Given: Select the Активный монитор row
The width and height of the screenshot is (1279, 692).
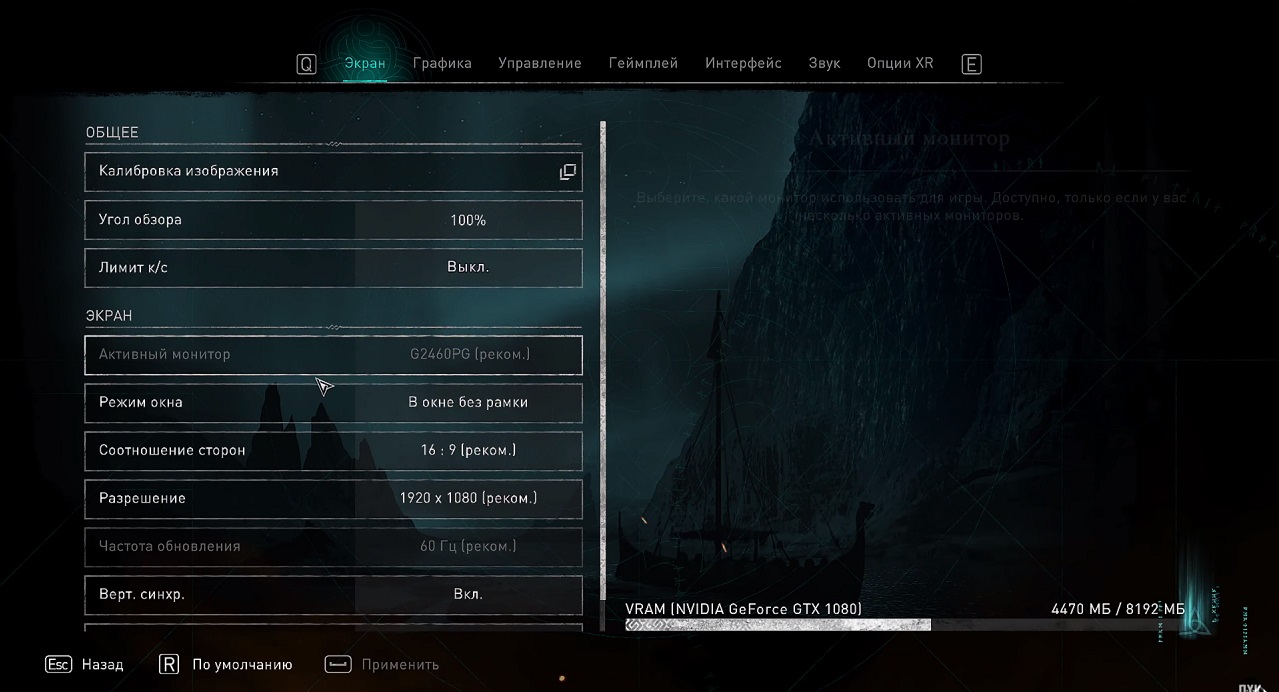Looking at the screenshot, I should pos(333,355).
